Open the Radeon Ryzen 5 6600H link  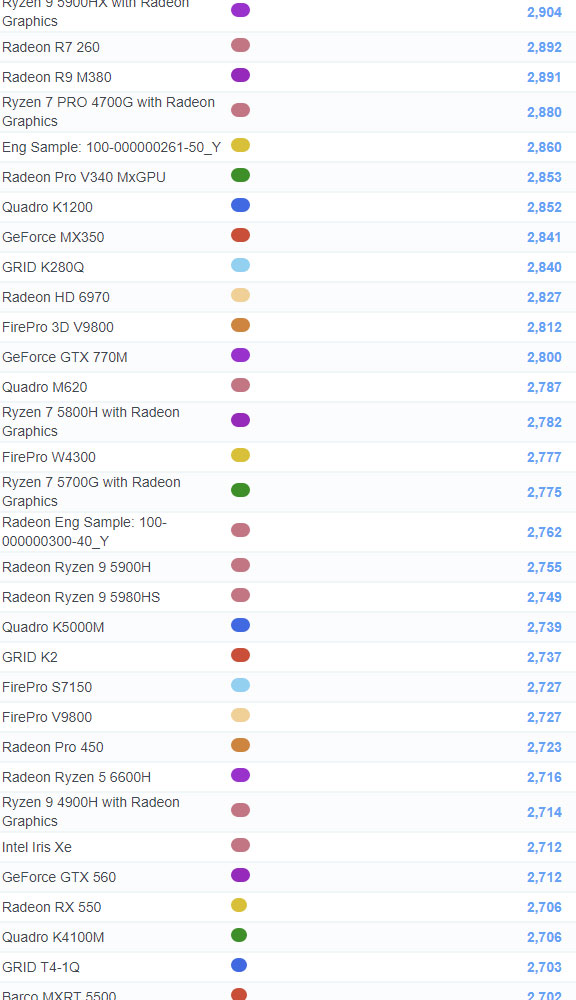(77, 777)
